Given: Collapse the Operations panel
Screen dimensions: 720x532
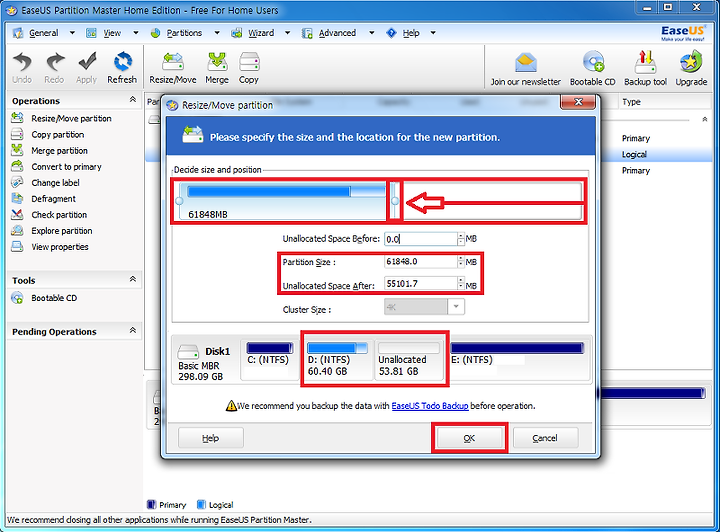Looking at the screenshot, I should (x=133, y=100).
